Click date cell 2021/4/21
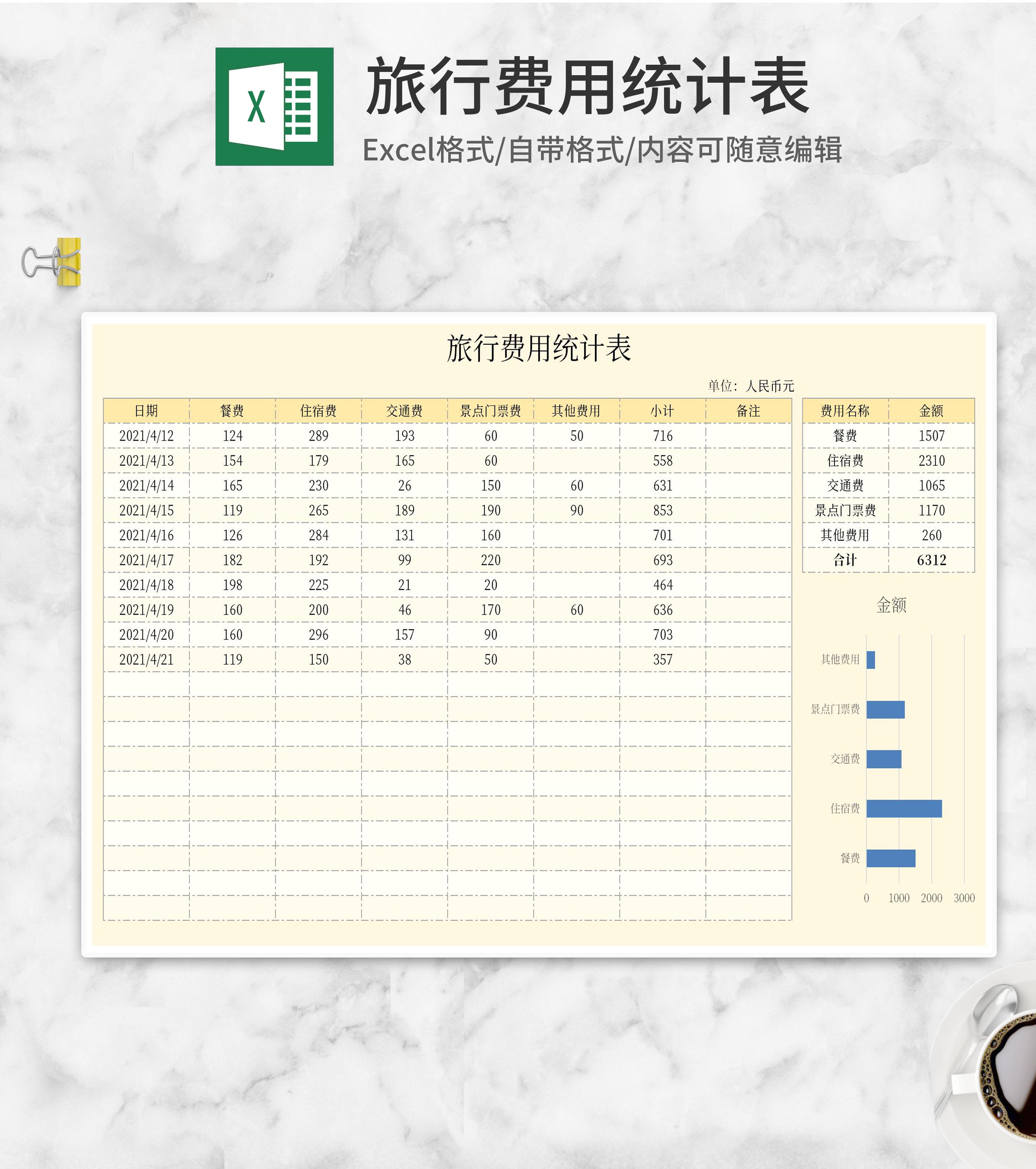Image resolution: width=1036 pixels, height=1169 pixels. (x=146, y=659)
